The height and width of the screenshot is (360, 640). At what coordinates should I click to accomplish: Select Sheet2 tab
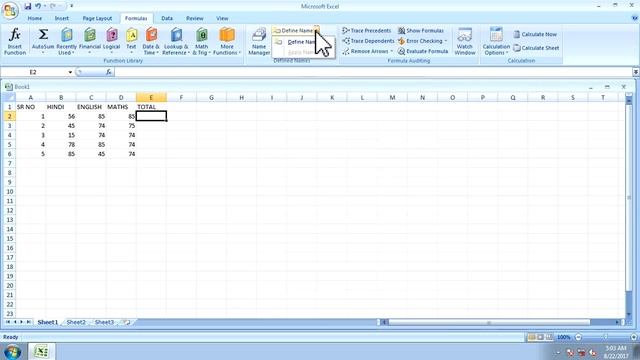point(76,322)
